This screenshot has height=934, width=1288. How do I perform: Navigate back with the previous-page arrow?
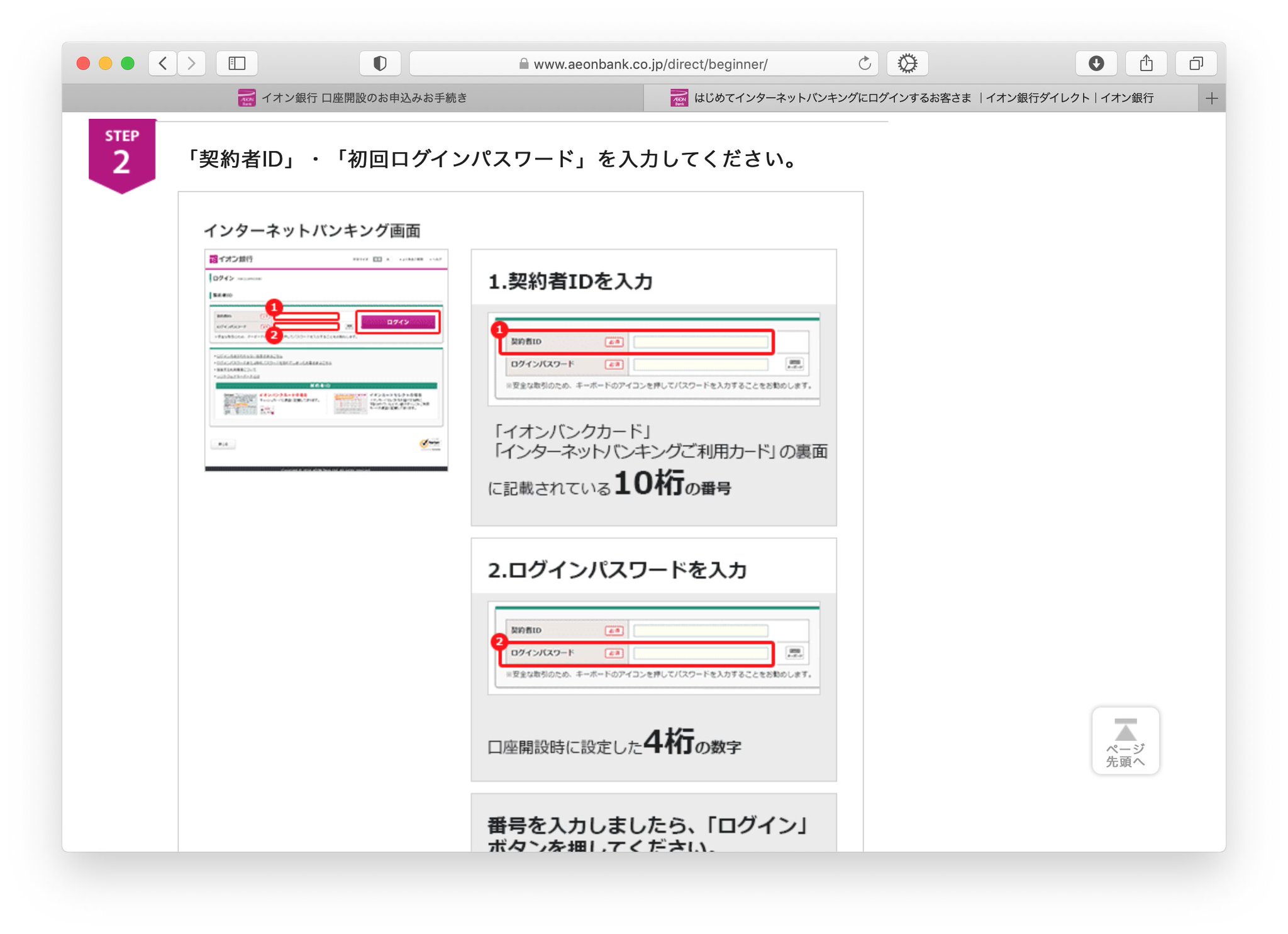coord(162,63)
